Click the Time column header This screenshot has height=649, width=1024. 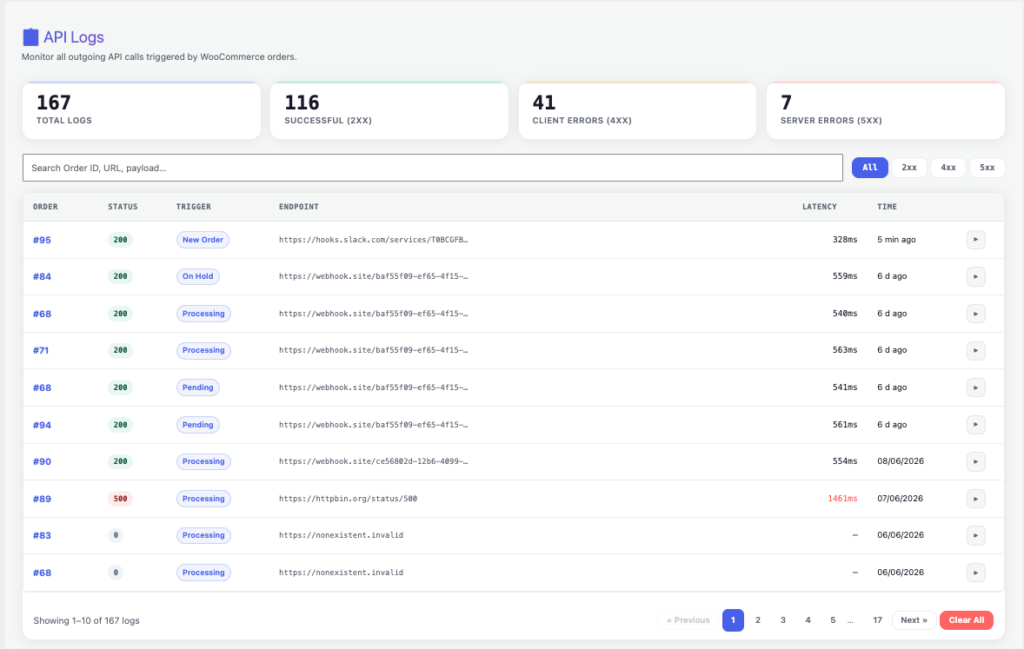point(887,206)
